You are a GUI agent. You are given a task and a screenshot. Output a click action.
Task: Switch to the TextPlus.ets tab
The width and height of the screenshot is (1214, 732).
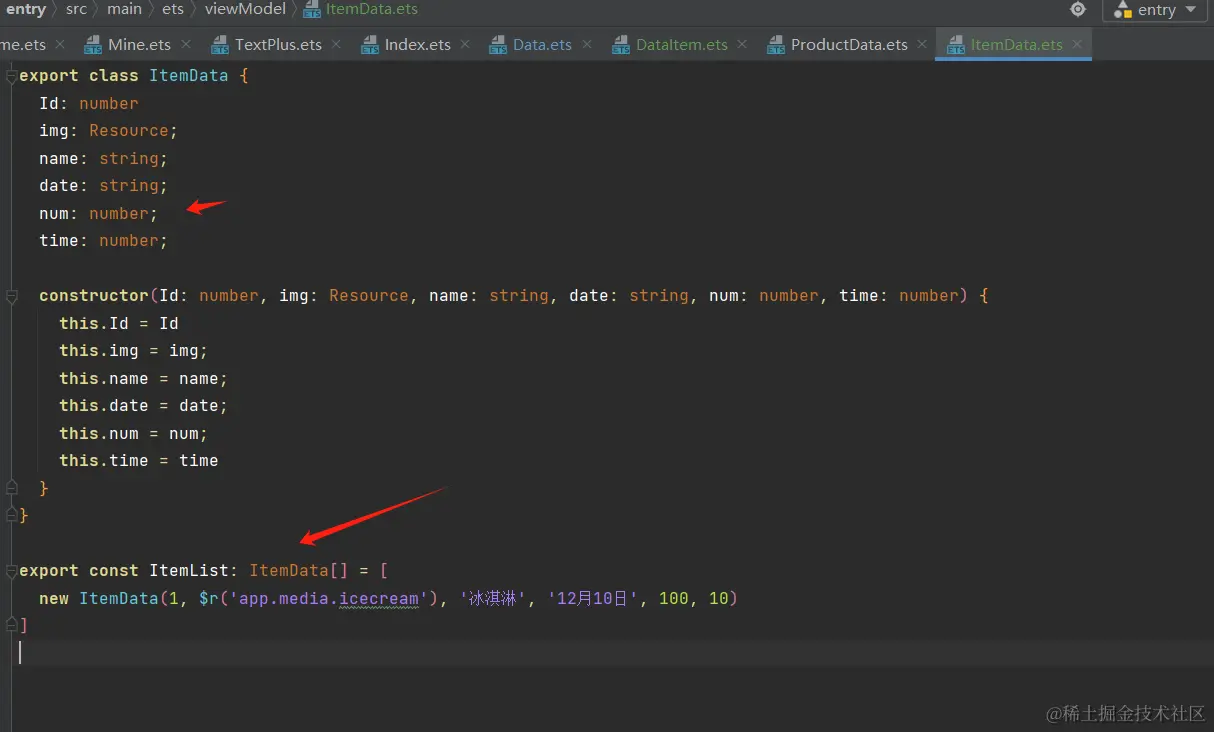[278, 44]
